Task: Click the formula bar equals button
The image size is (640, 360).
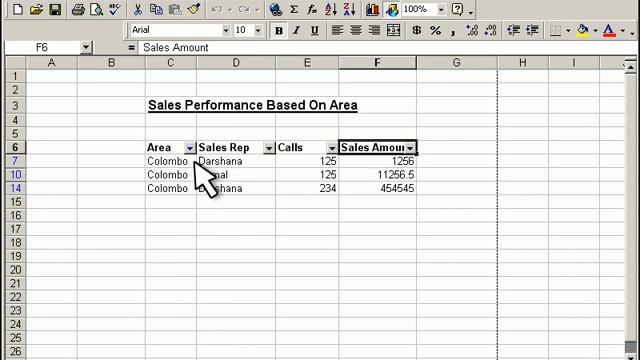Action: coord(131,48)
